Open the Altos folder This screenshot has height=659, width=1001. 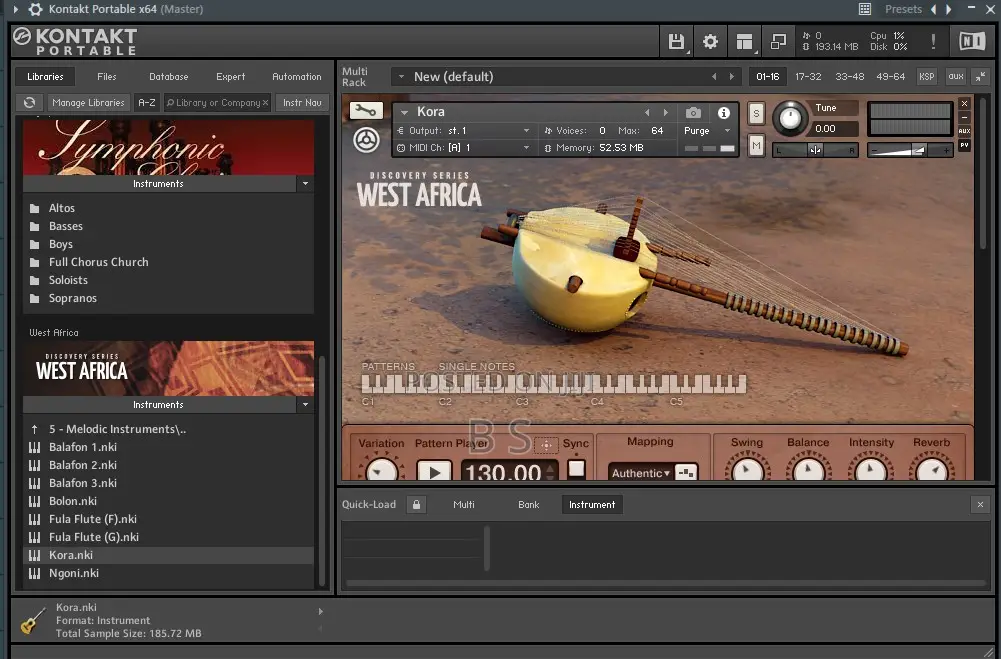pos(62,208)
